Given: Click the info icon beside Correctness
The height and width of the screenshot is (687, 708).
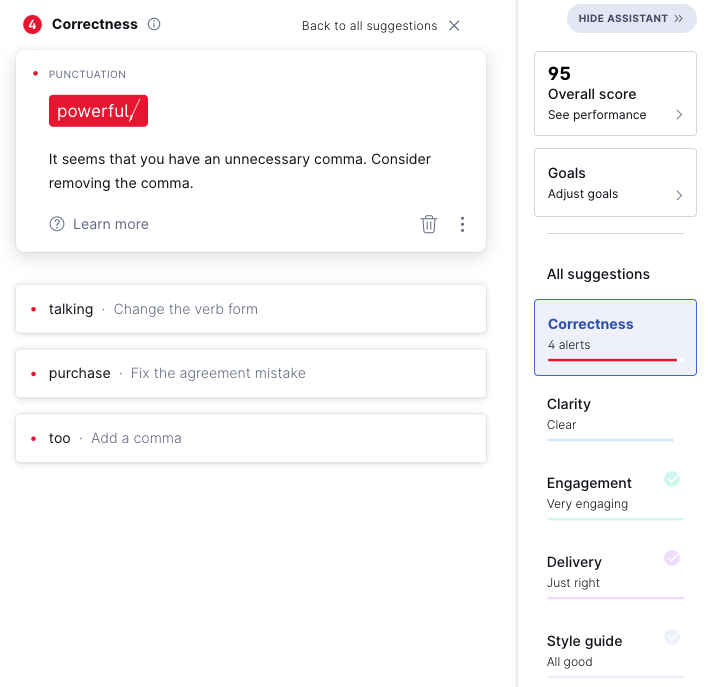Looking at the screenshot, I should [154, 24].
